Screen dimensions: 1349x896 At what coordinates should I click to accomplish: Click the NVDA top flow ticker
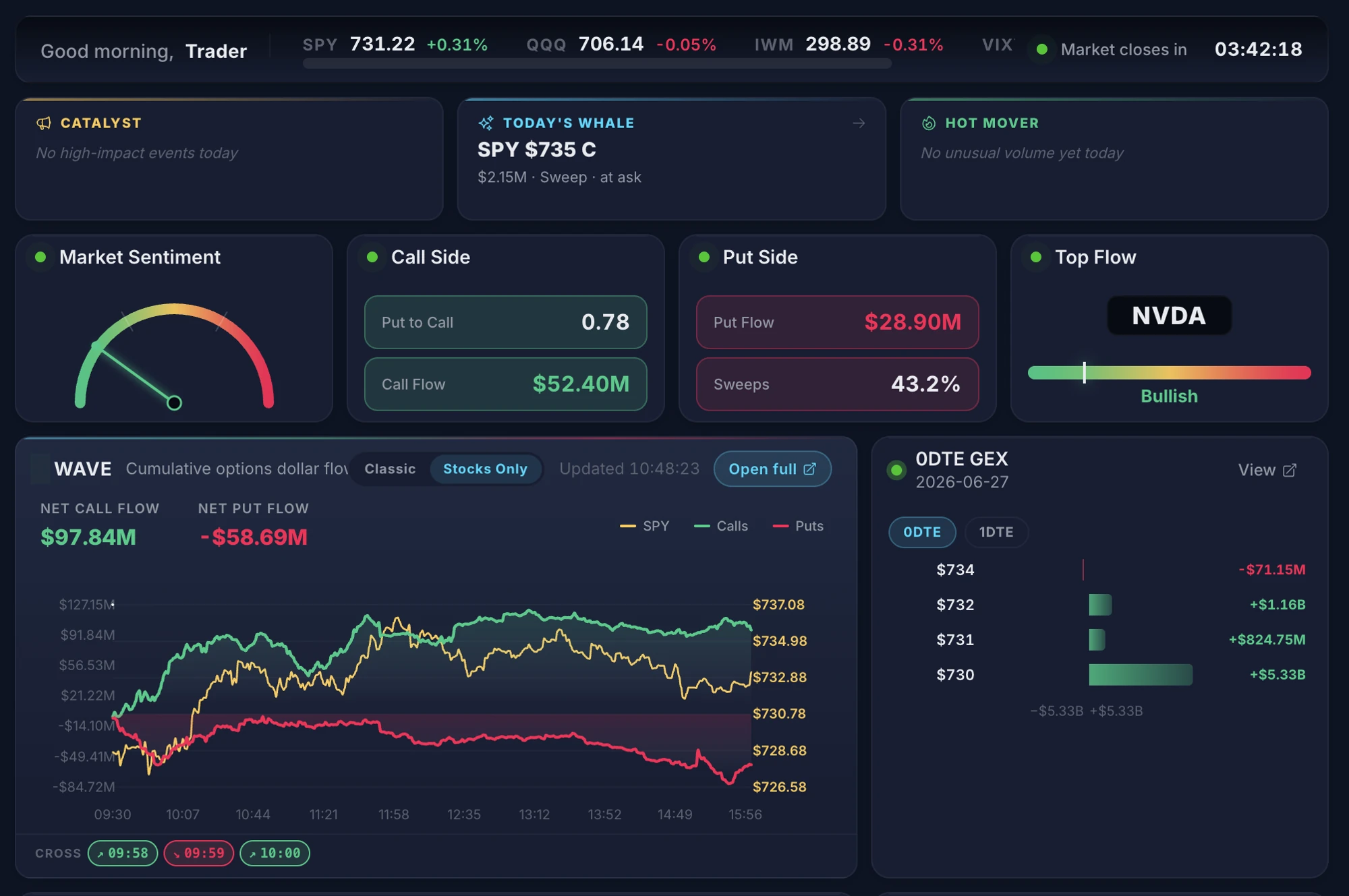coord(1169,316)
